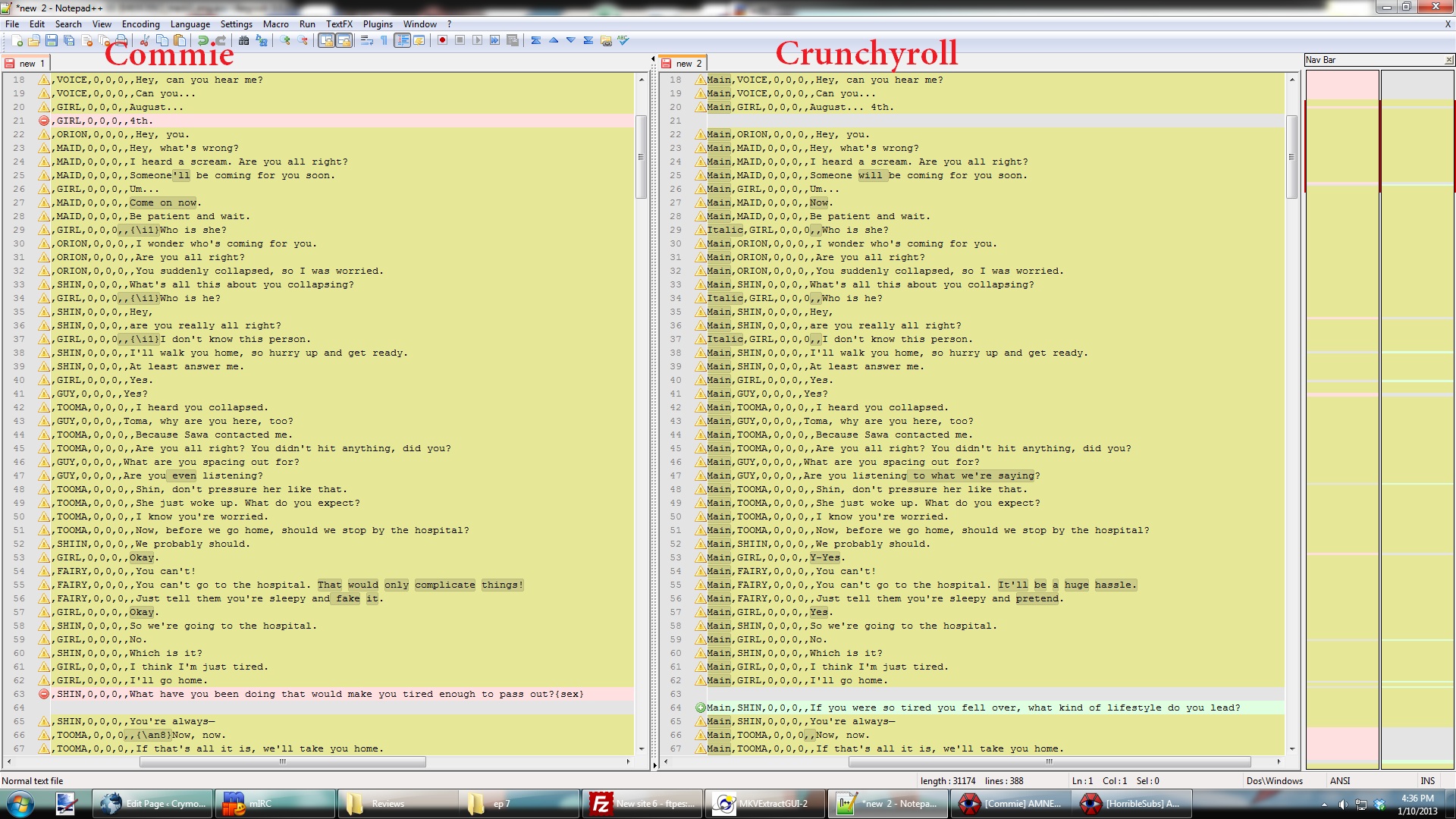Image resolution: width=1456 pixels, height=819 pixels.
Task: Open the Language menu
Action: coord(190,24)
